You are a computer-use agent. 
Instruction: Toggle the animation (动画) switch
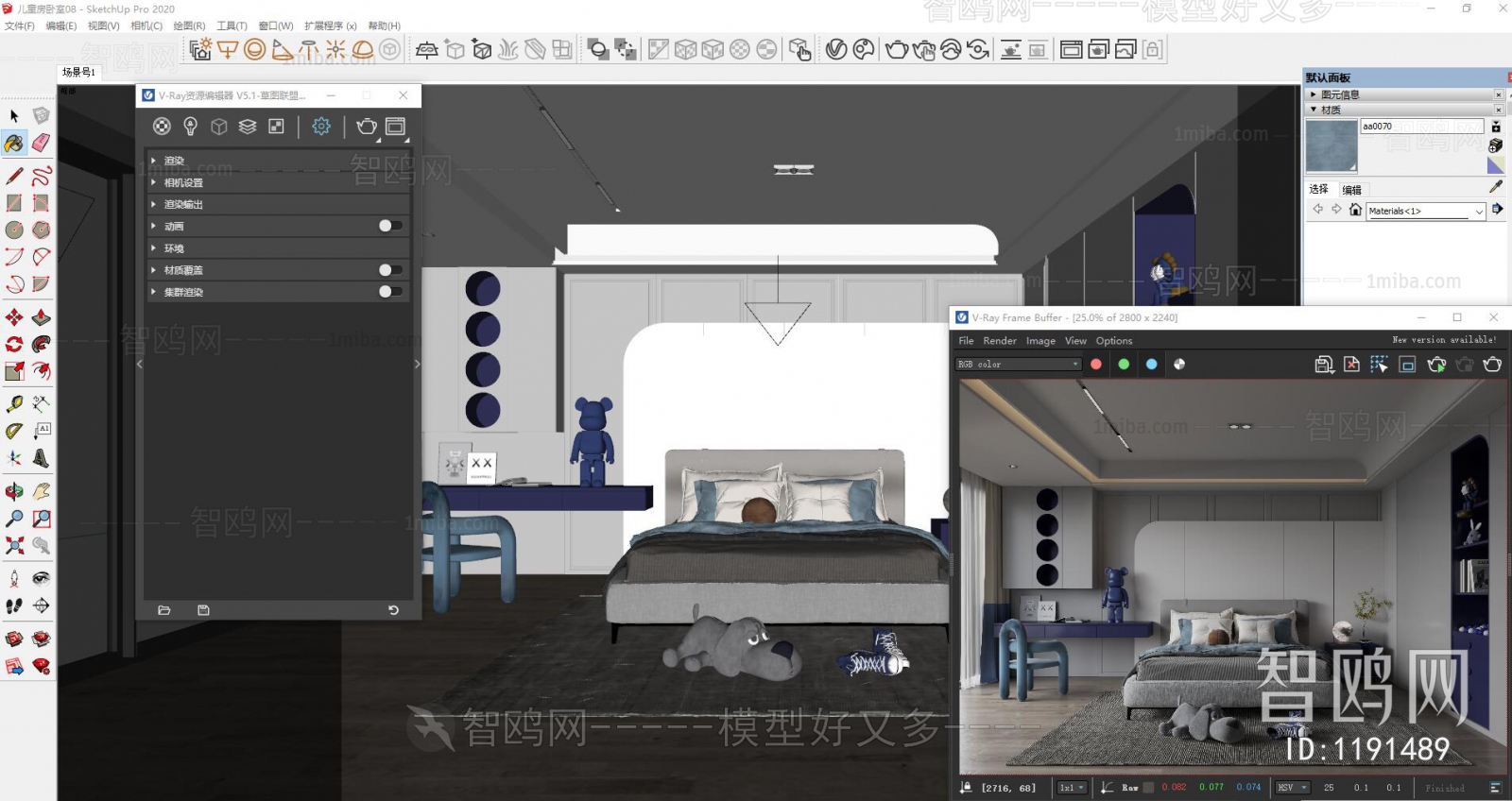coord(390,226)
